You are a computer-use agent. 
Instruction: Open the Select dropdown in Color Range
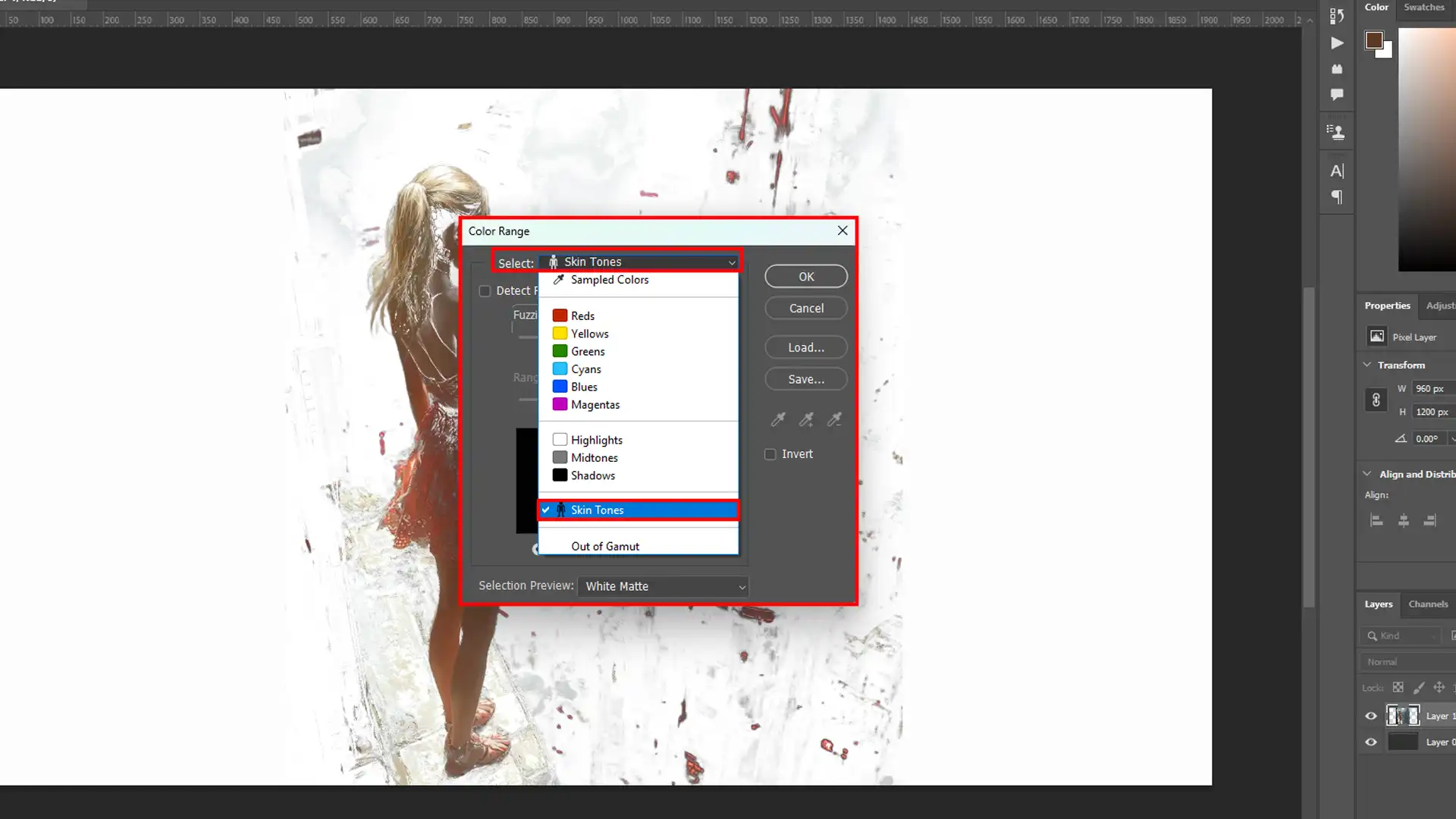(641, 261)
